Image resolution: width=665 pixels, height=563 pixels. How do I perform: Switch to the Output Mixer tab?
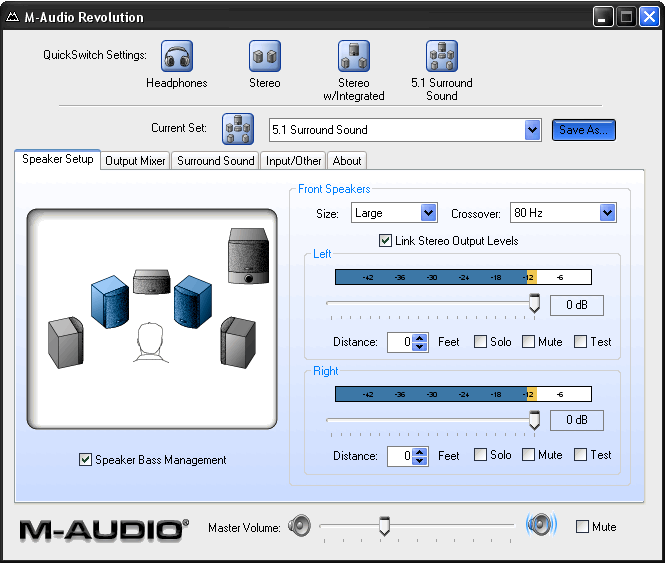(x=135, y=161)
